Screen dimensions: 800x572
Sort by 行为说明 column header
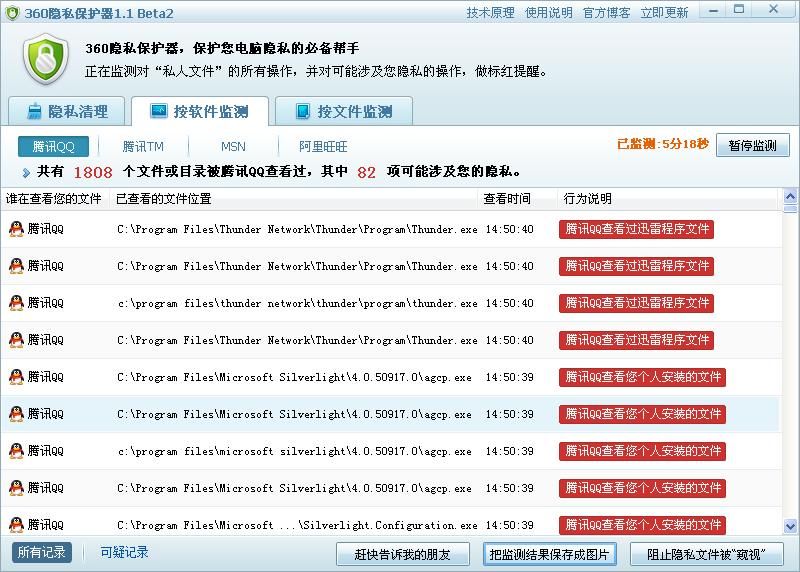point(668,198)
